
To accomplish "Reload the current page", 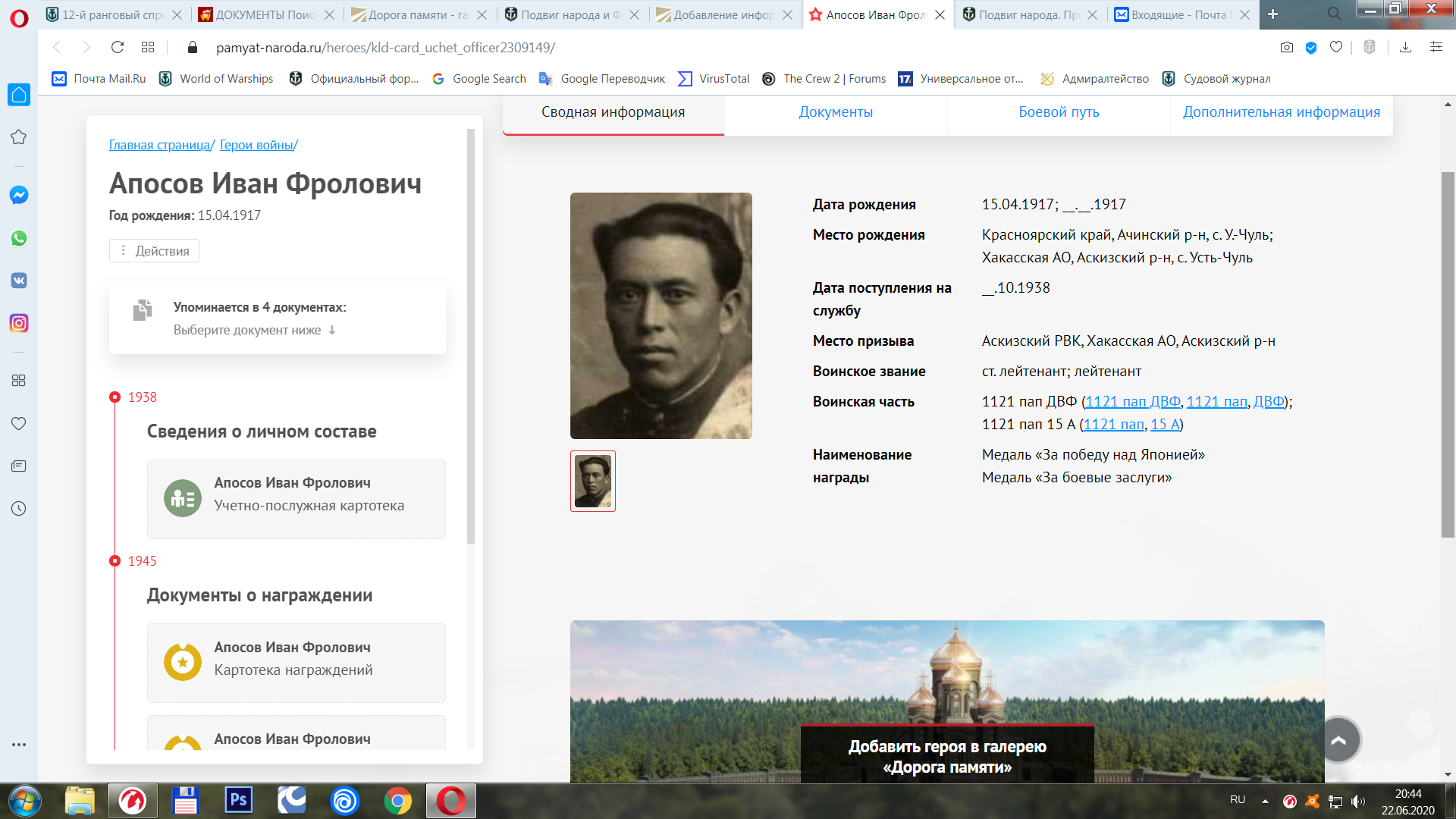I will click(118, 47).
